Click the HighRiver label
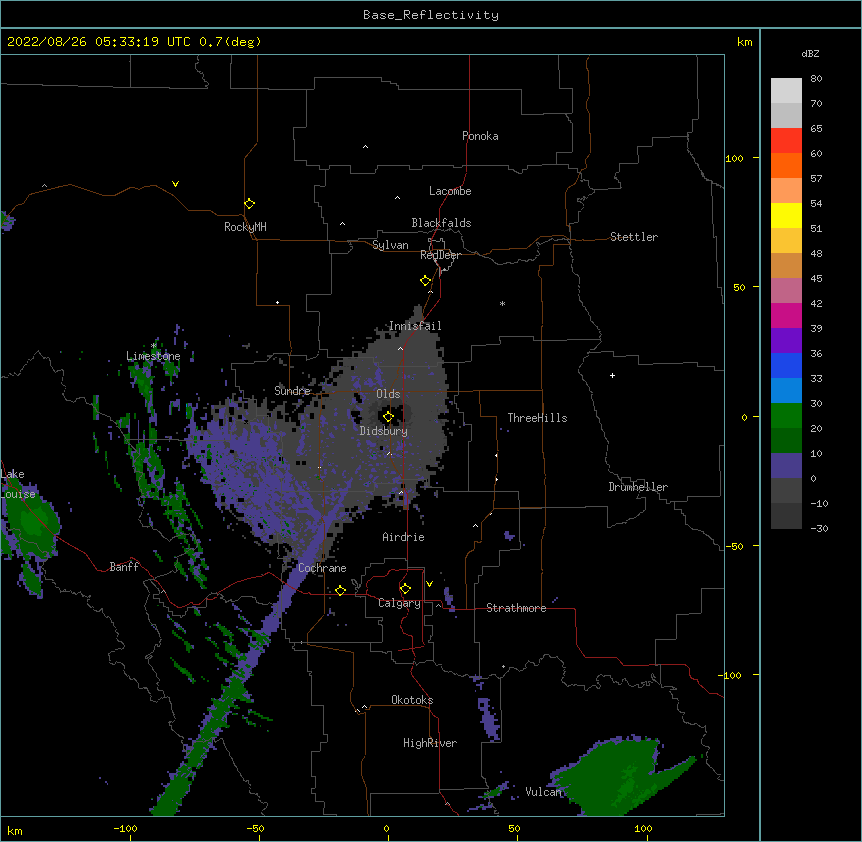 point(430,743)
